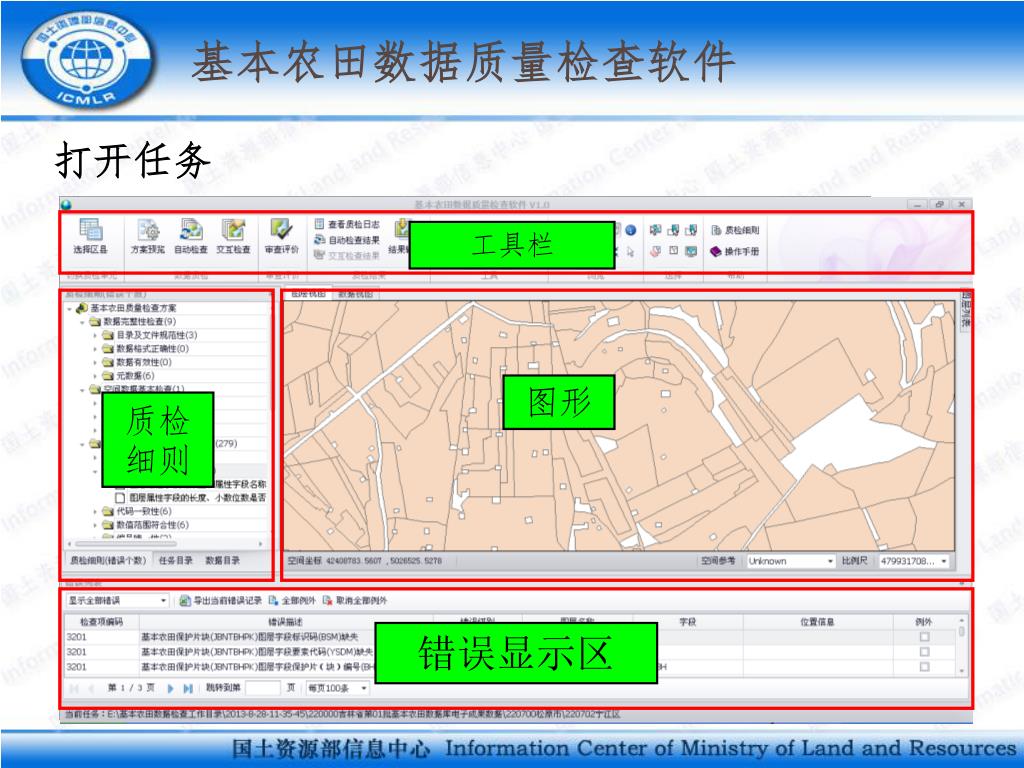
Task: Select the arrow pointer tool icon
Action: (x=630, y=251)
